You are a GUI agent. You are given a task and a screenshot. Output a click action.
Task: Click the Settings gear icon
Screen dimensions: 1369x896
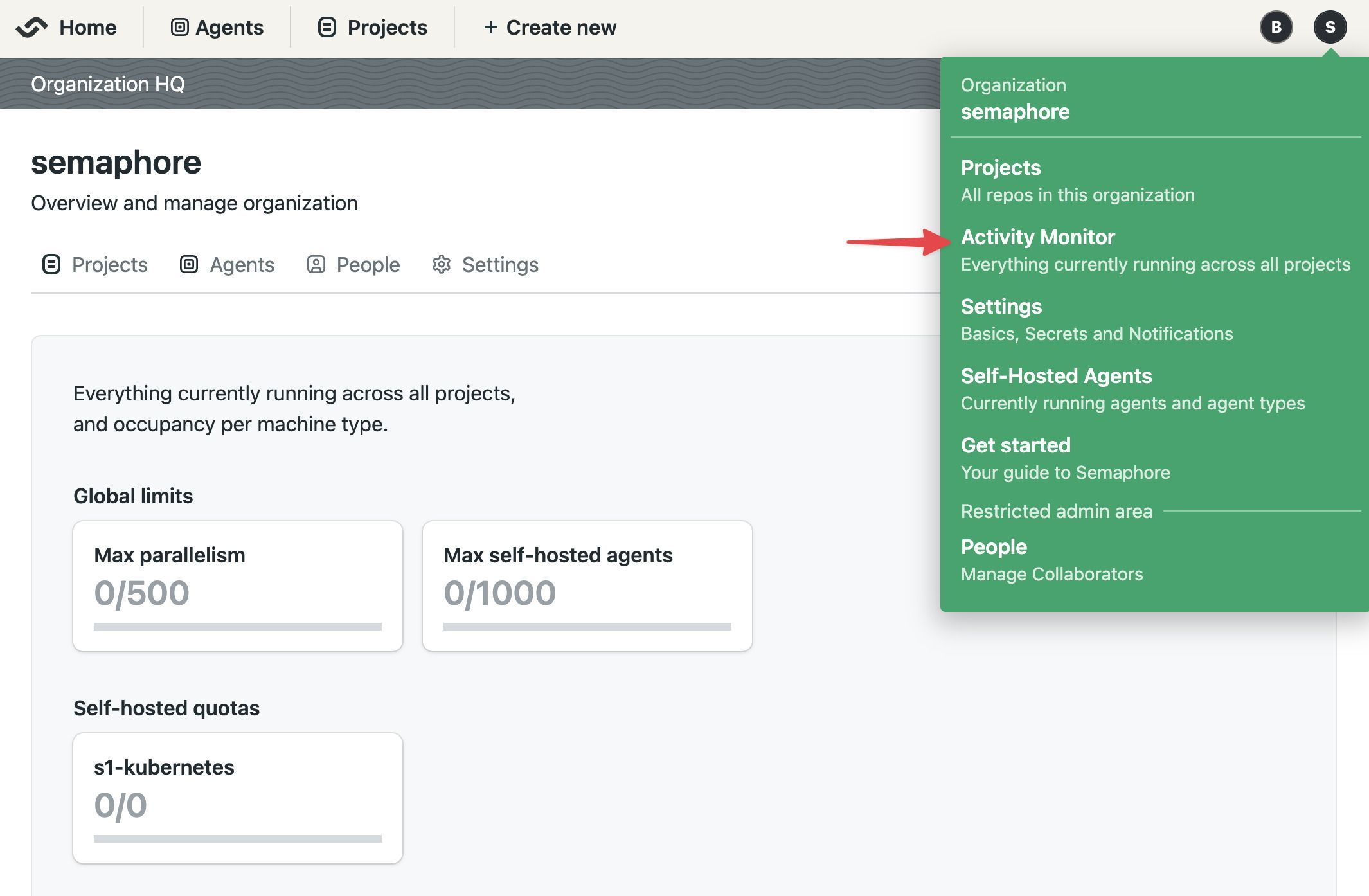coord(441,264)
